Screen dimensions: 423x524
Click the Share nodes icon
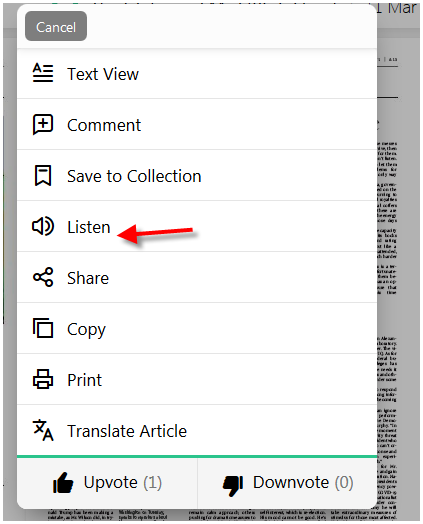click(43, 277)
